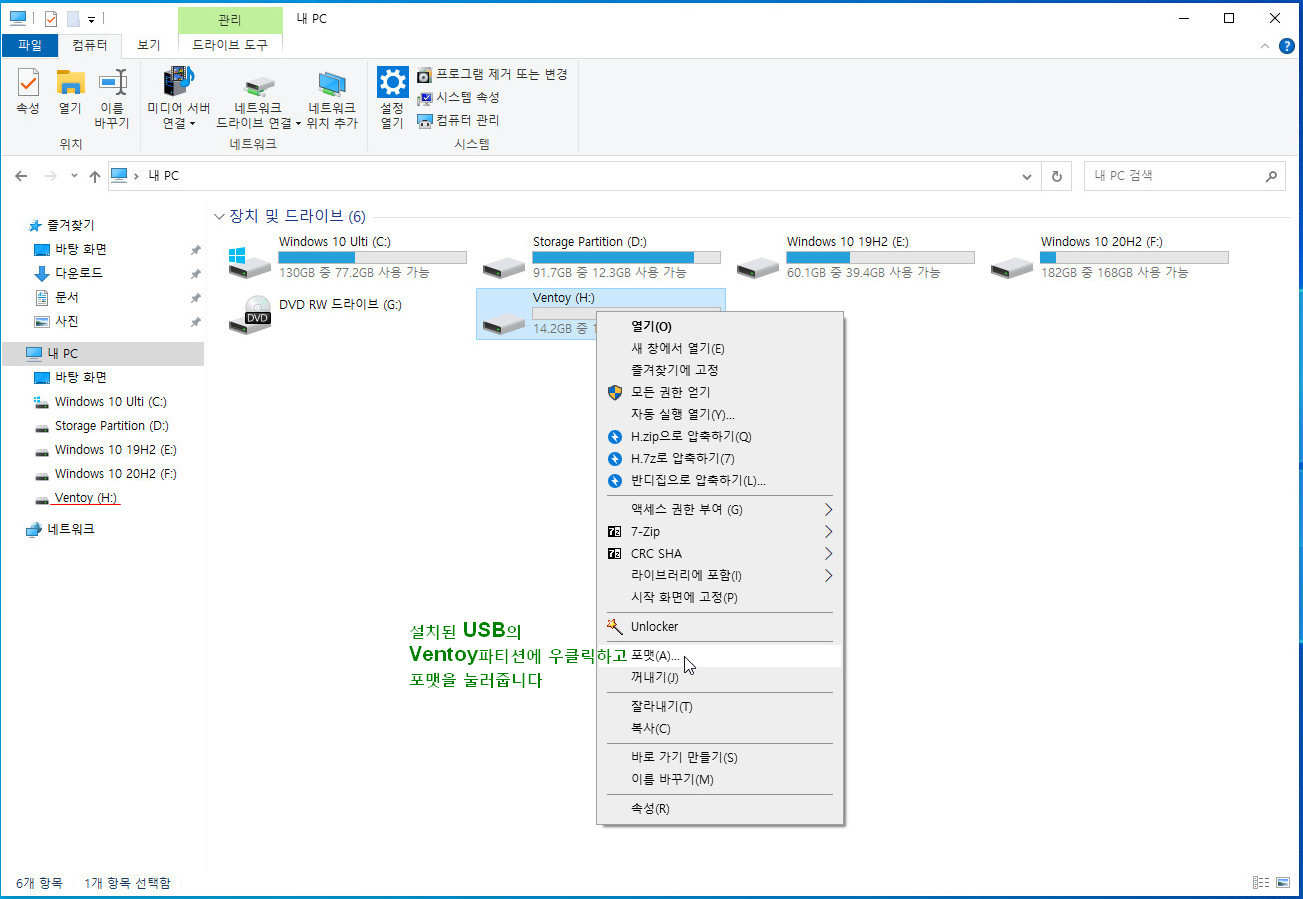This screenshot has width=1303, height=899.
Task: Click Uninstall or change program (프로그램 제거 또는 변경)
Action: 492,74
